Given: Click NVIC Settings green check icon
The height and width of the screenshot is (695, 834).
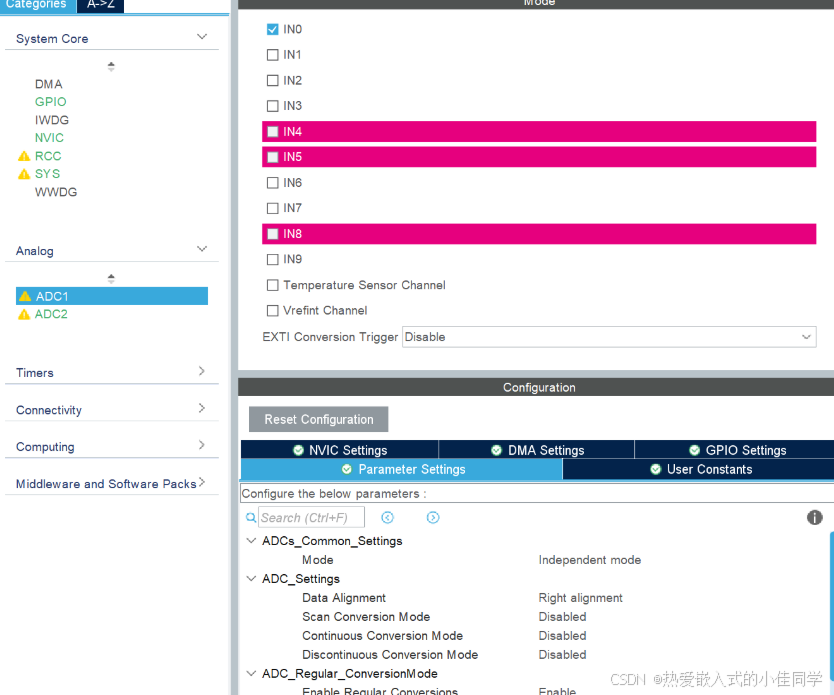Looking at the screenshot, I should 298,450.
